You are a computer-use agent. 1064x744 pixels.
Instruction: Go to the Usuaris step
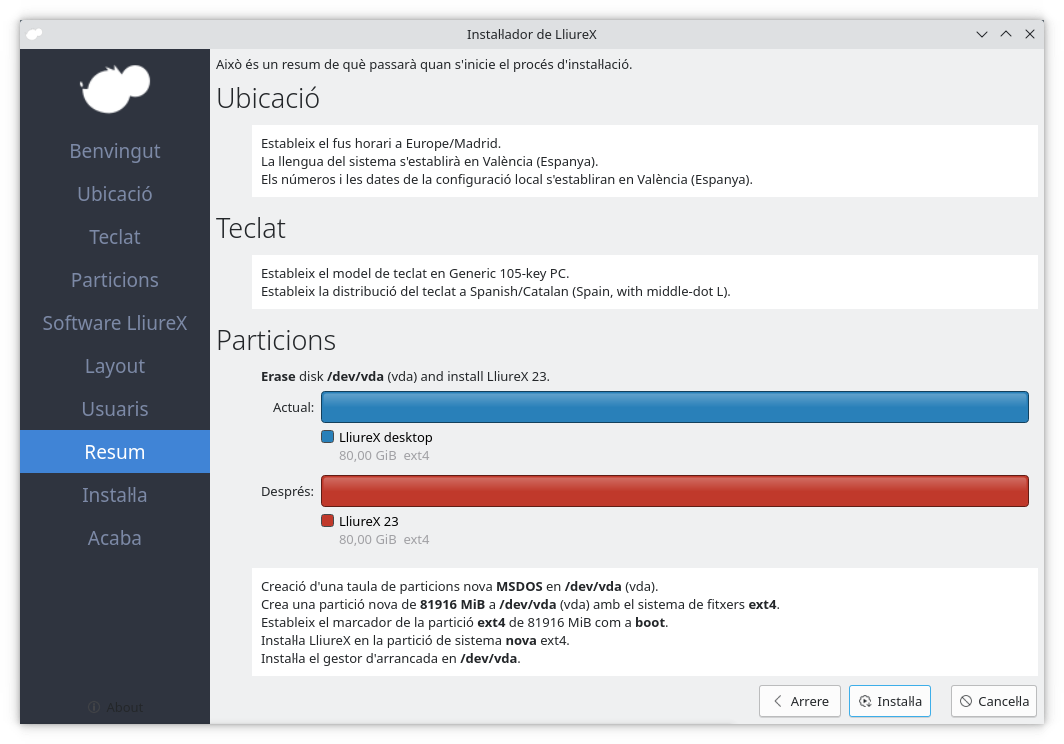point(115,409)
